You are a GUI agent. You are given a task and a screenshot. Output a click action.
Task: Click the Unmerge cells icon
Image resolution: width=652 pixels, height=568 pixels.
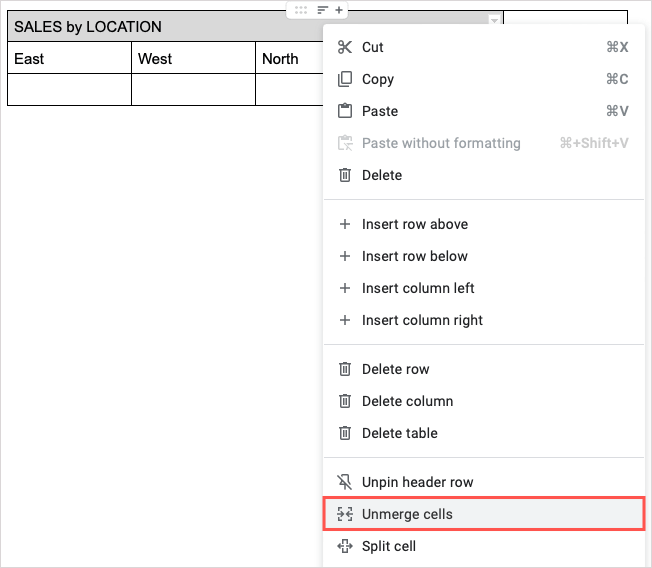click(345, 514)
